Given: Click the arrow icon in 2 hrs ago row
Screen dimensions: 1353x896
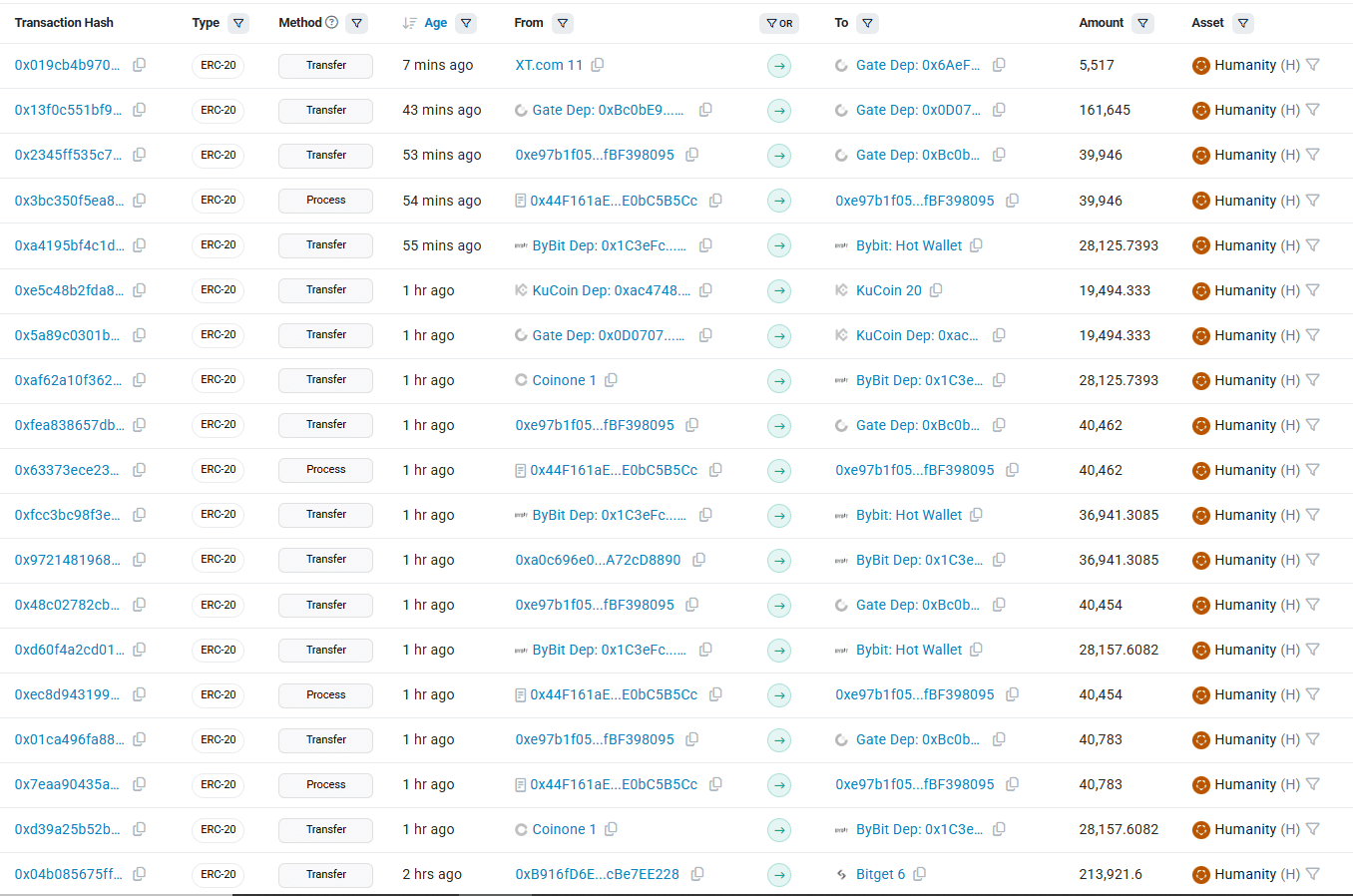Looking at the screenshot, I should tap(779, 875).
